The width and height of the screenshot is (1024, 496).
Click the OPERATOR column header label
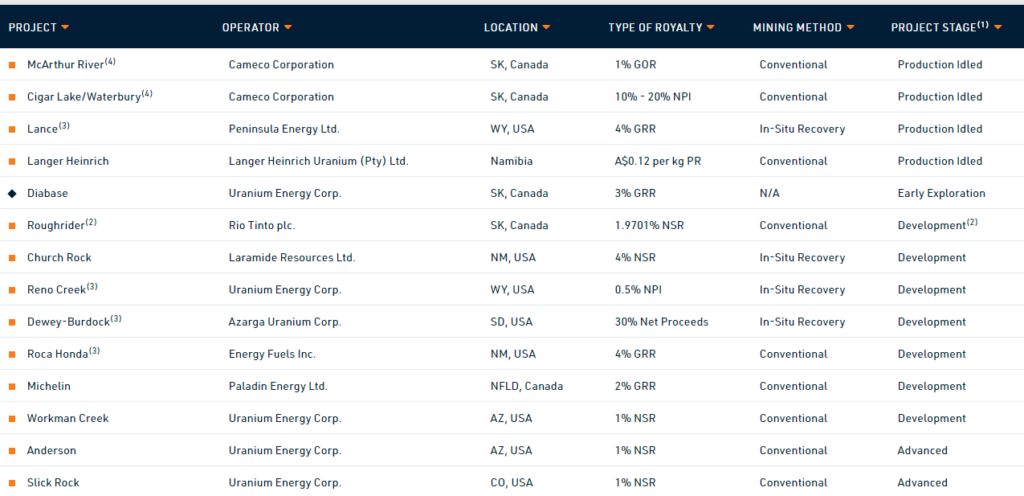click(x=251, y=27)
